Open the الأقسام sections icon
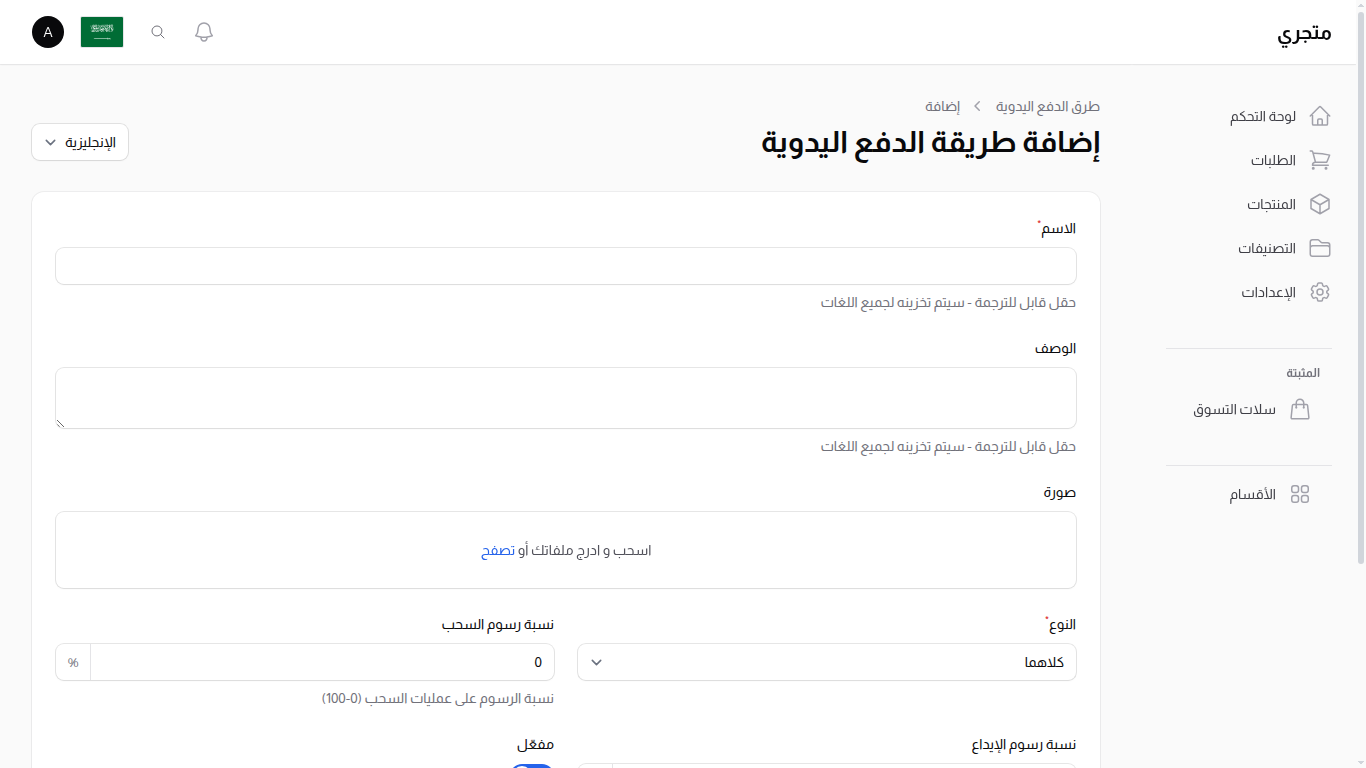Screen dimensions: 1366x768 pos(1300,493)
